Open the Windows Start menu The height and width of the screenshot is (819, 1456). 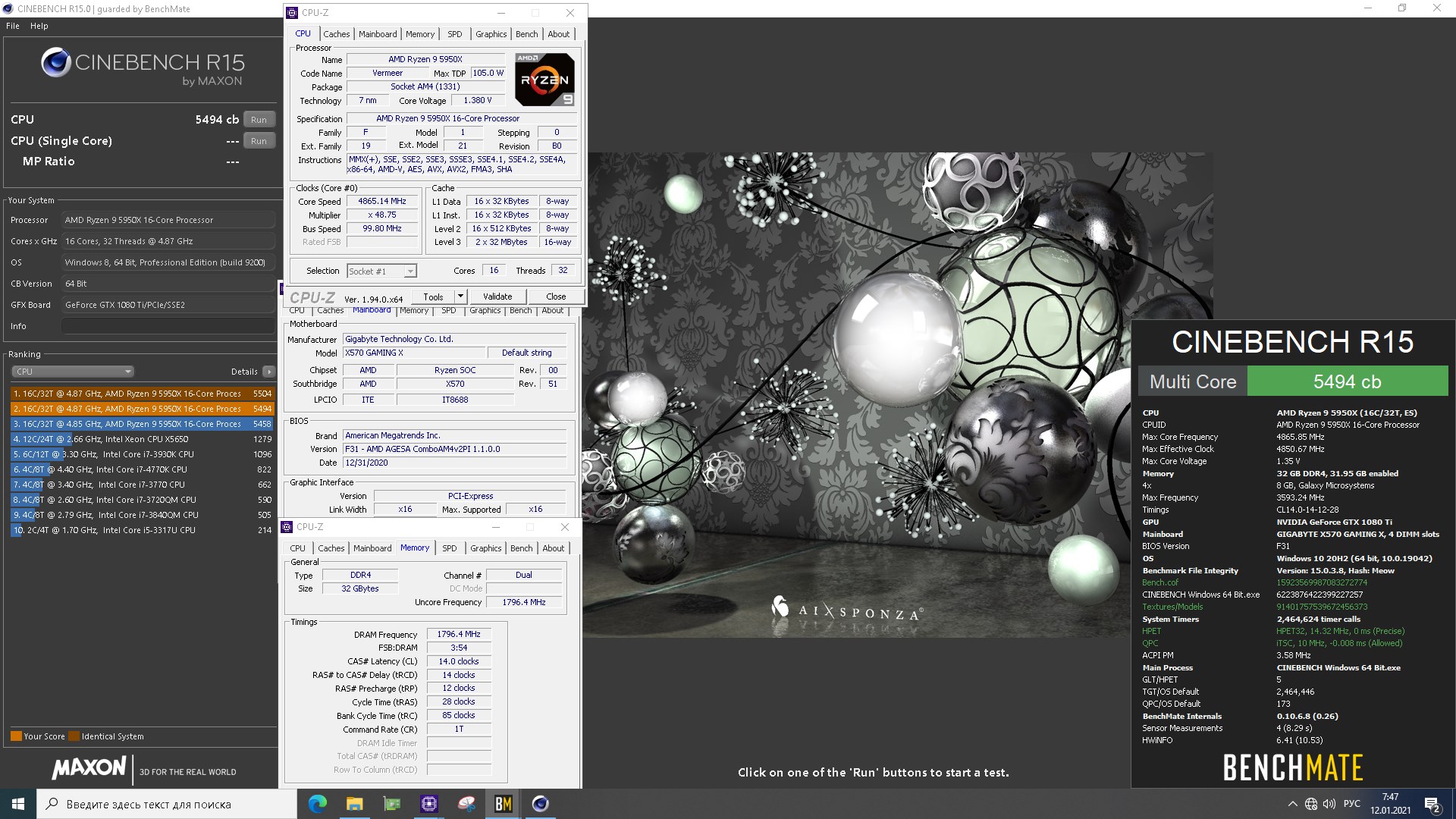point(18,804)
